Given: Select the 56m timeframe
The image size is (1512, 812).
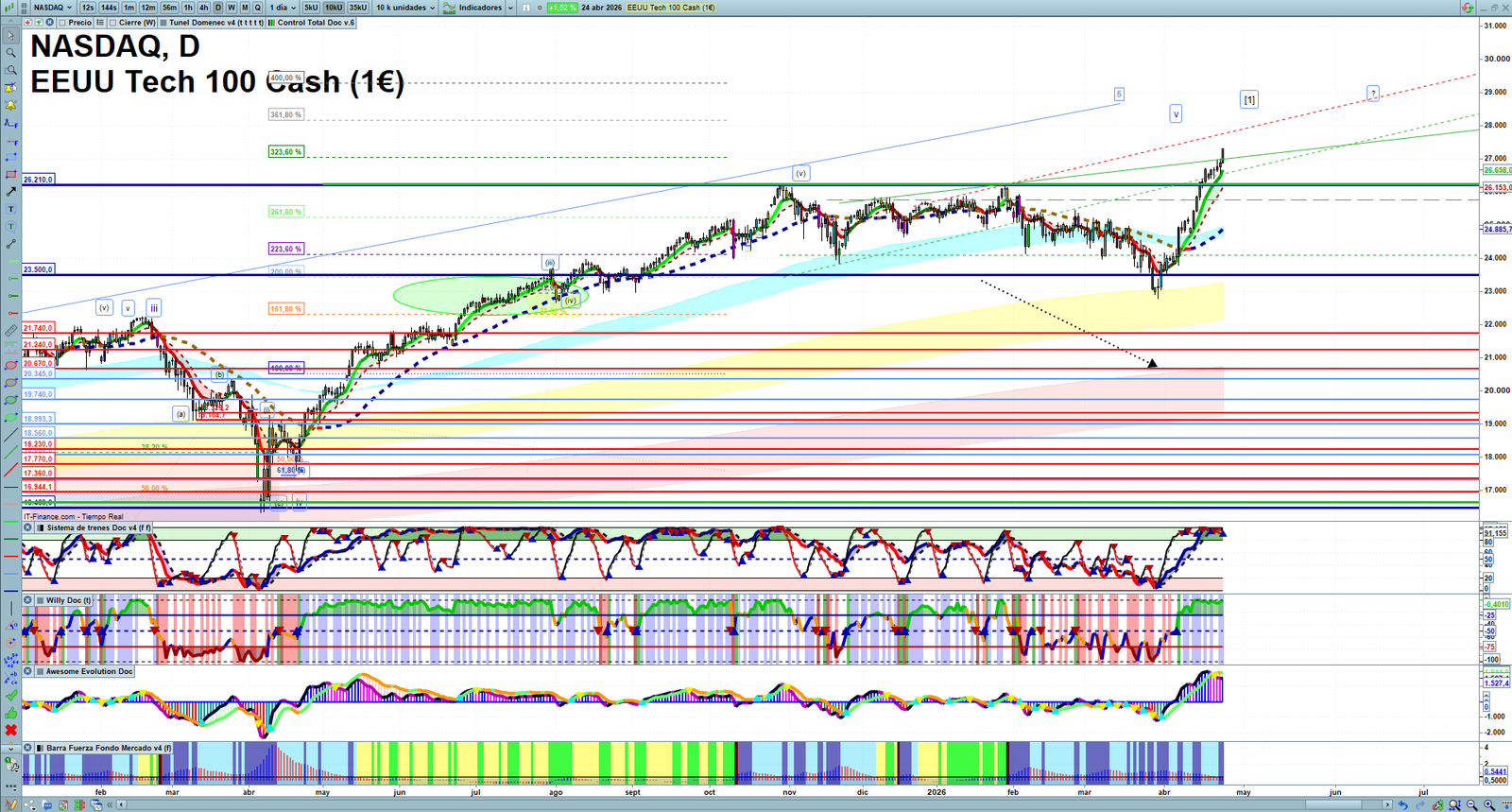Looking at the screenshot, I should 169,8.
